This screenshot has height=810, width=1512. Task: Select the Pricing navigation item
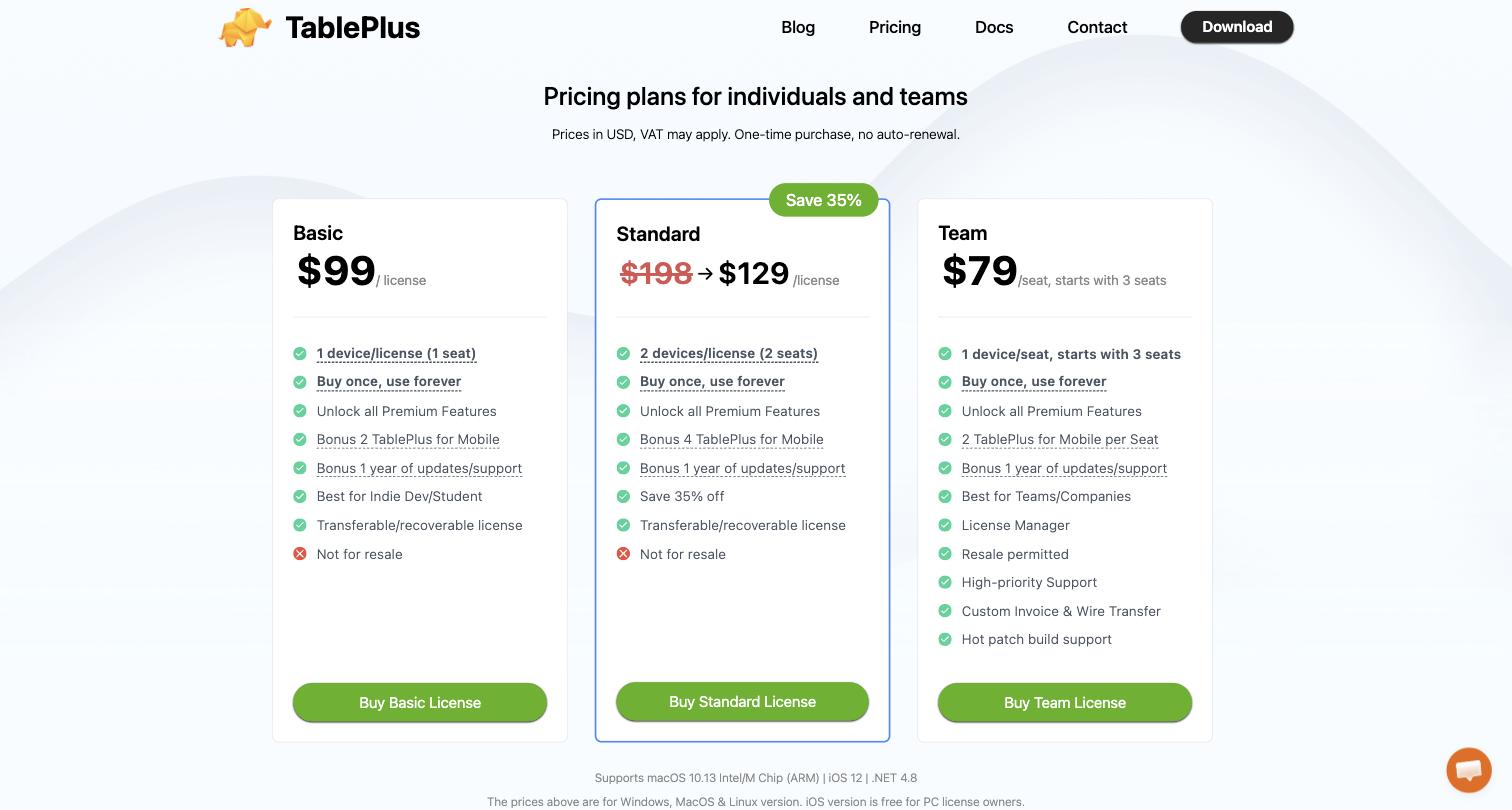[895, 27]
